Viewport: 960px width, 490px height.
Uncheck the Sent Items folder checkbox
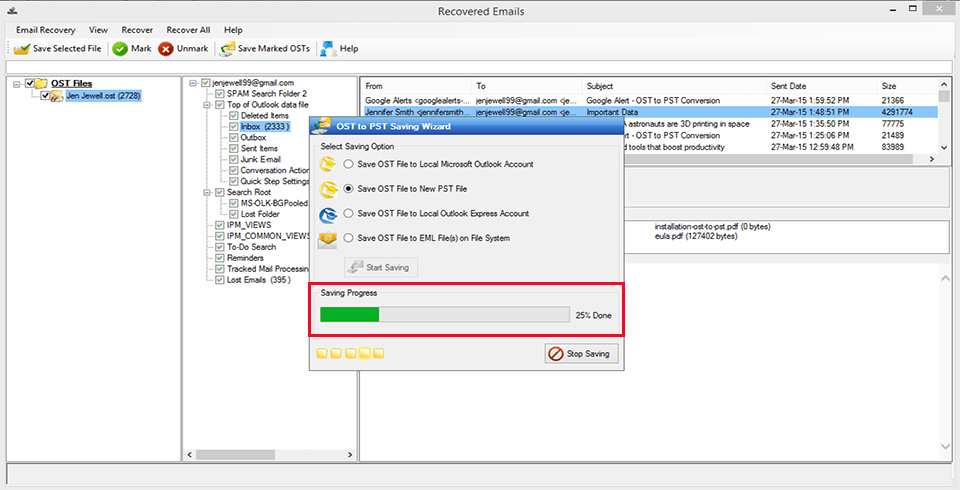pyautogui.click(x=233, y=149)
